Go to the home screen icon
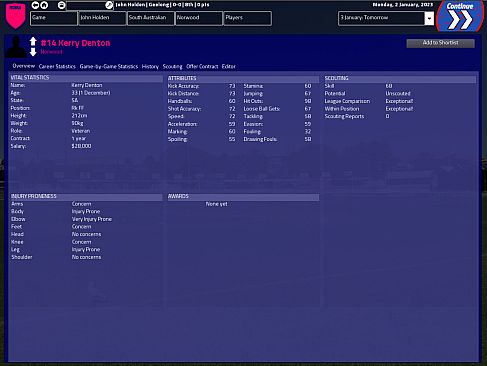Viewport: 487px width, 366px height. [44, 5]
